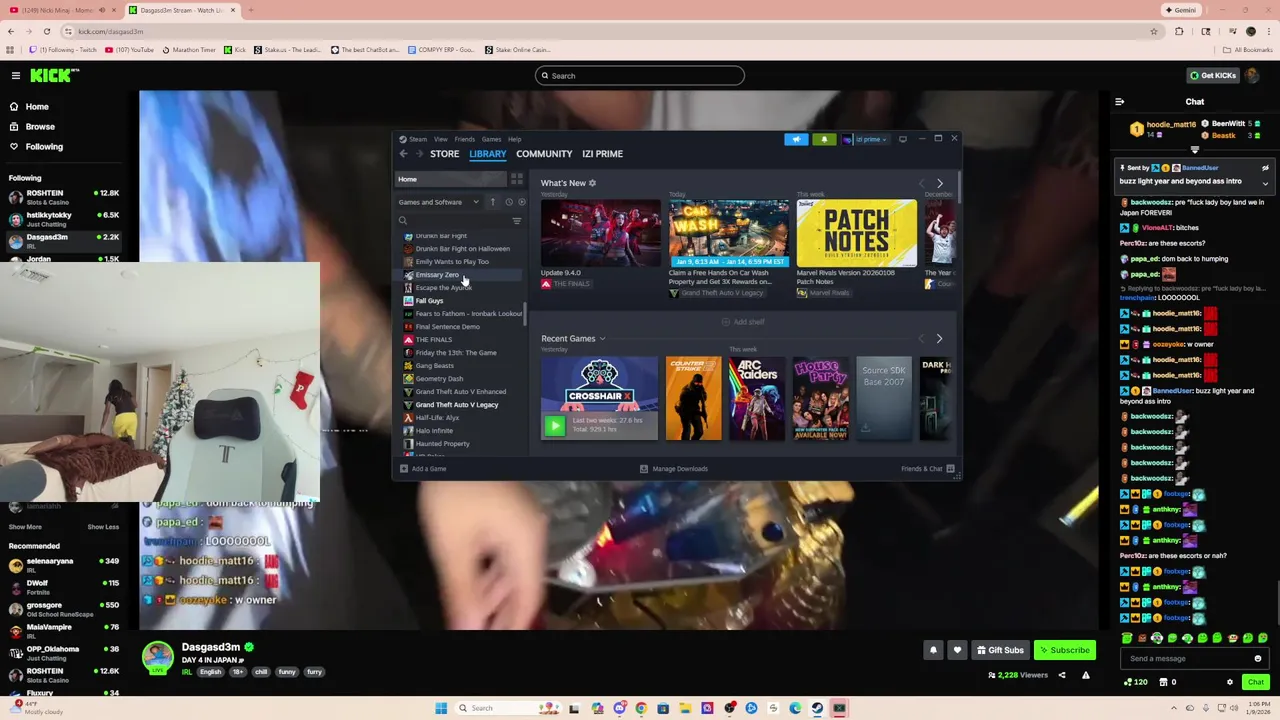1280x720 pixels.
Task: Open the izi prime account dropdown
Action: tap(865, 139)
